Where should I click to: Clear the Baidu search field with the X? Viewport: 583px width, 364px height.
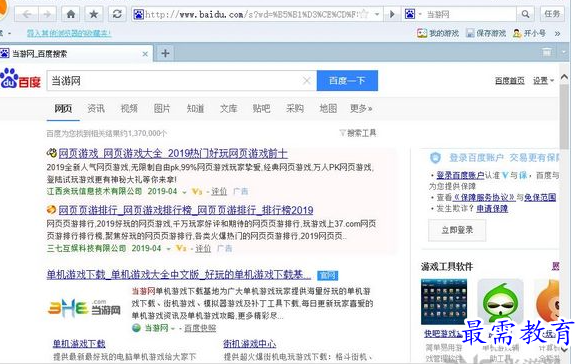pos(306,81)
